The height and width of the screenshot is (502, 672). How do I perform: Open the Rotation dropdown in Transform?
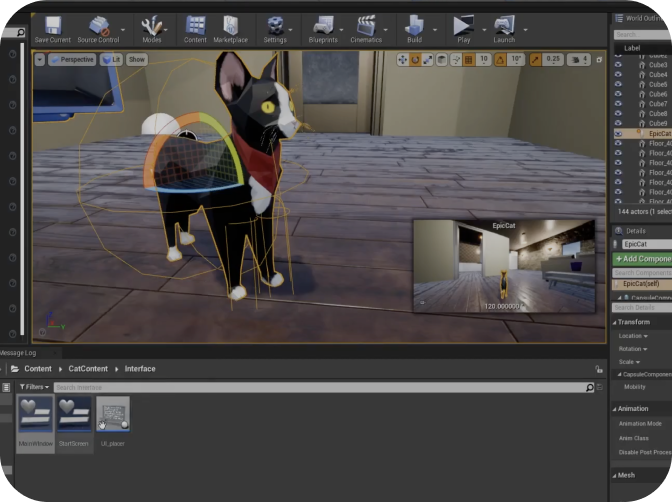(633, 349)
